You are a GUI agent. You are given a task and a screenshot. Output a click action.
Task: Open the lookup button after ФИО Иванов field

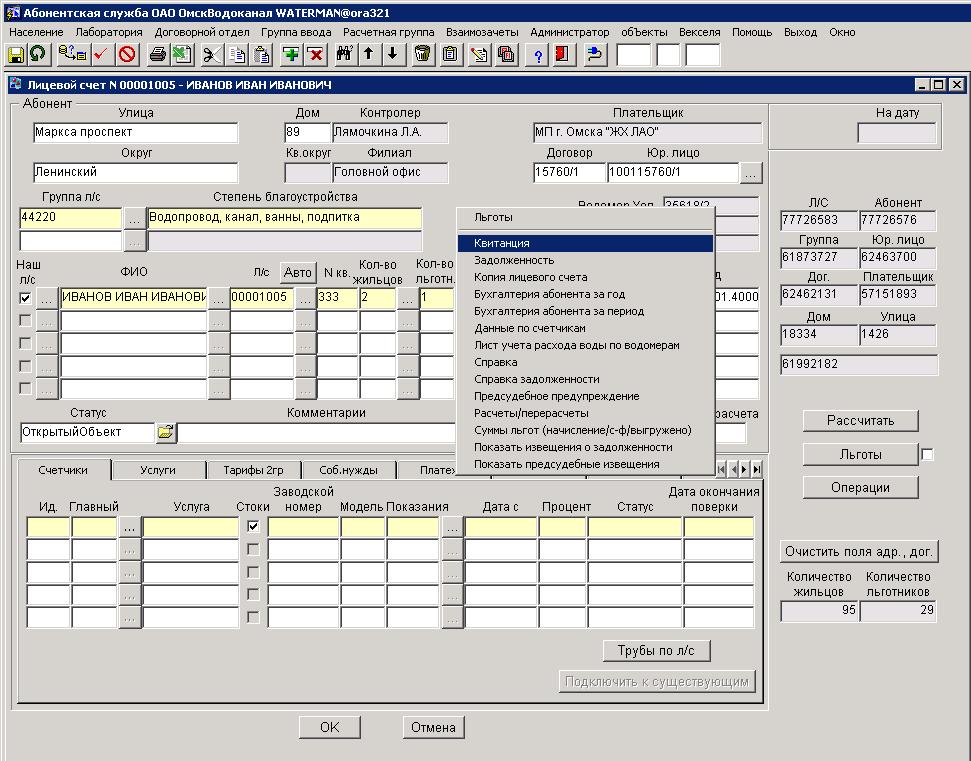coord(218,297)
